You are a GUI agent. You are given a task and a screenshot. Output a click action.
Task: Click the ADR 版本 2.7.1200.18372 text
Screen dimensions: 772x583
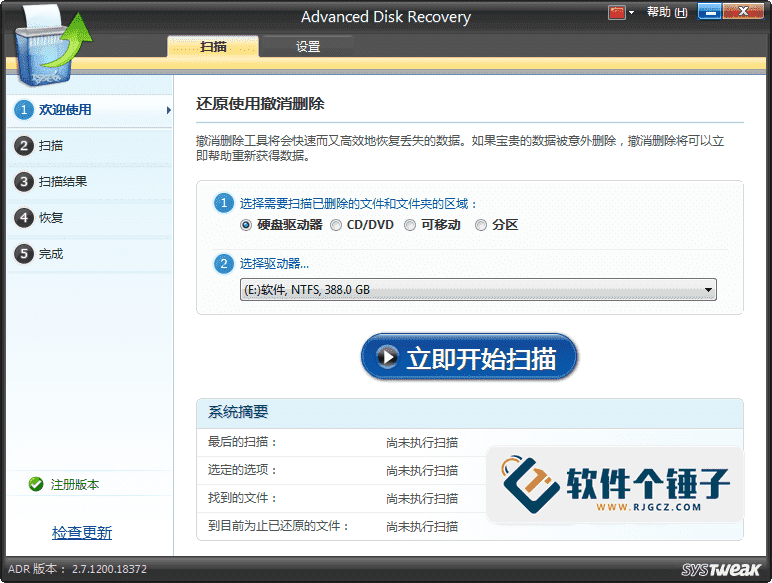pyautogui.click(x=77, y=569)
